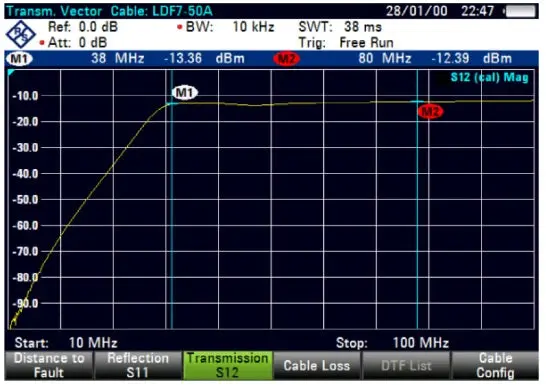Click the BW: 10 kHz value
546x385 pixels.
coord(230,27)
